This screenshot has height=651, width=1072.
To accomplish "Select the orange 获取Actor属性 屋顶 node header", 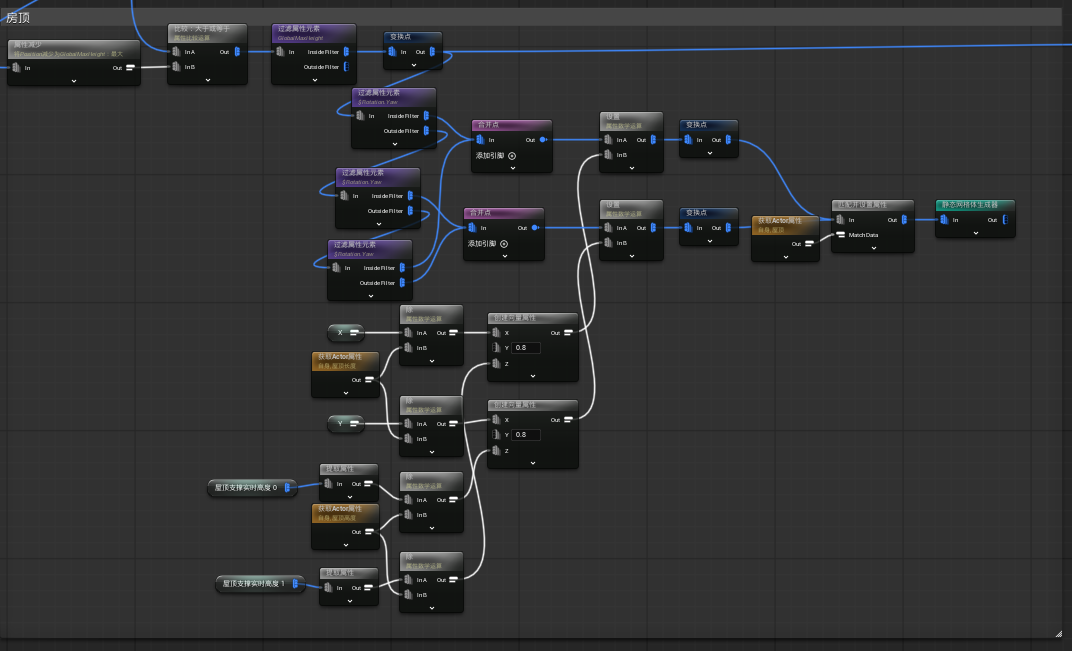I will point(785,225).
